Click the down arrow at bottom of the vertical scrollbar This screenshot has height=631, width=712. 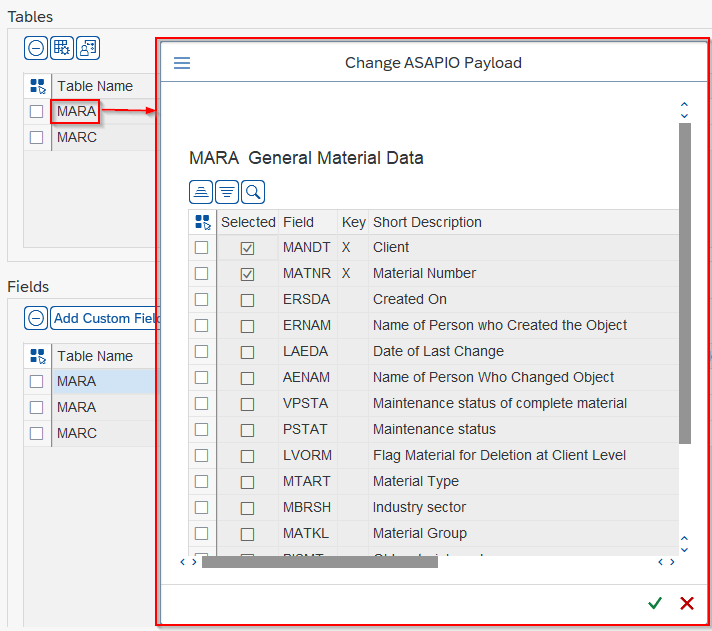point(684,550)
